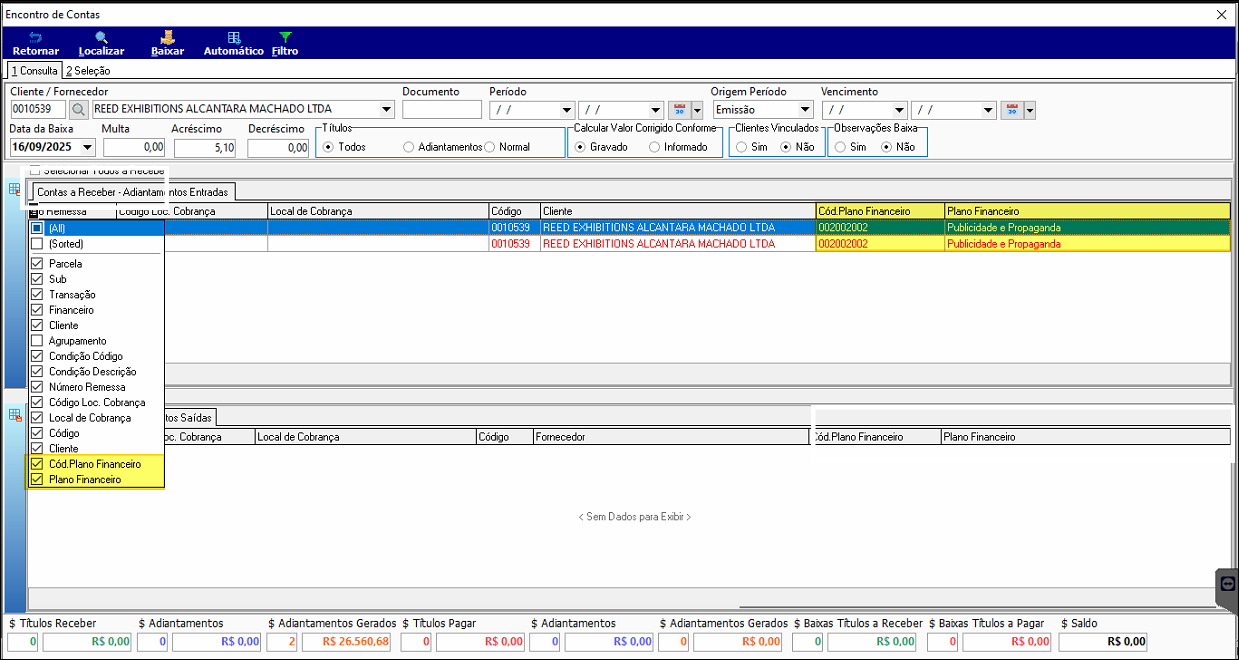The image size is (1239, 660).
Task: Uncheck the Plano Financeiro column checkbox
Action: tap(37, 480)
